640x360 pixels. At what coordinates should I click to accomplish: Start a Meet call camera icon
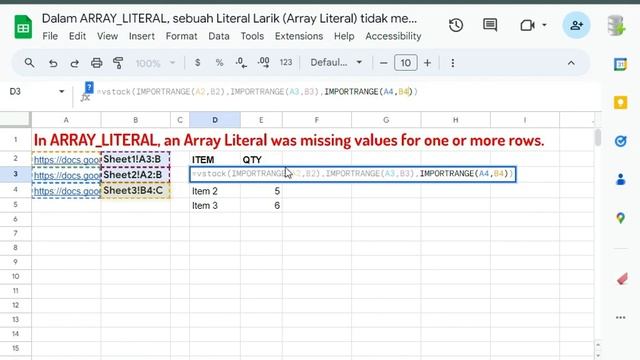click(x=527, y=25)
